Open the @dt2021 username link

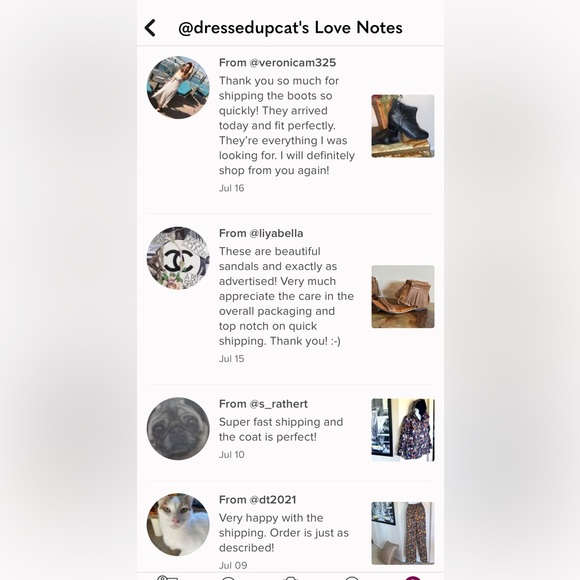tap(273, 500)
